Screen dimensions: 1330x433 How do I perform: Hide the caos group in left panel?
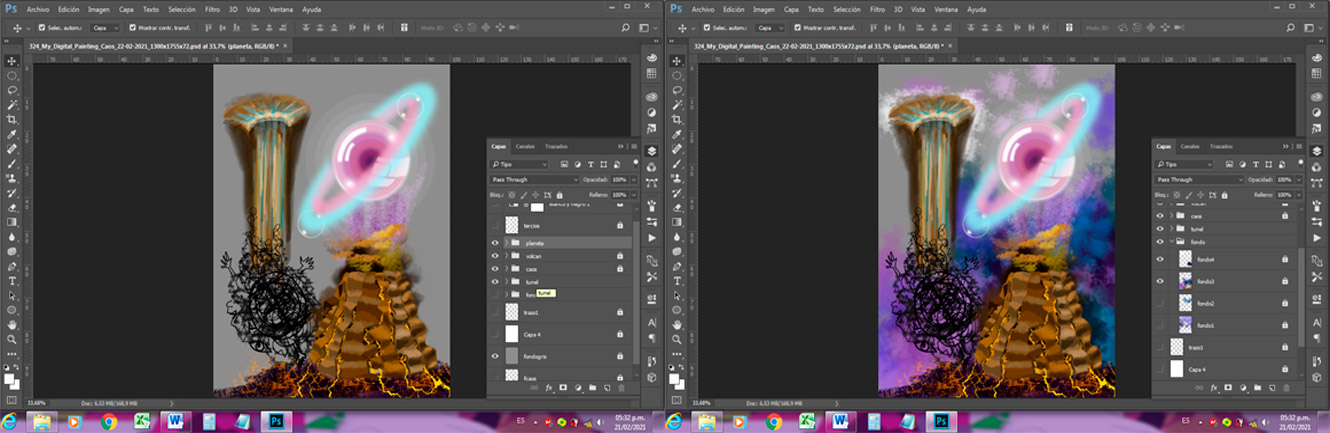click(x=494, y=269)
